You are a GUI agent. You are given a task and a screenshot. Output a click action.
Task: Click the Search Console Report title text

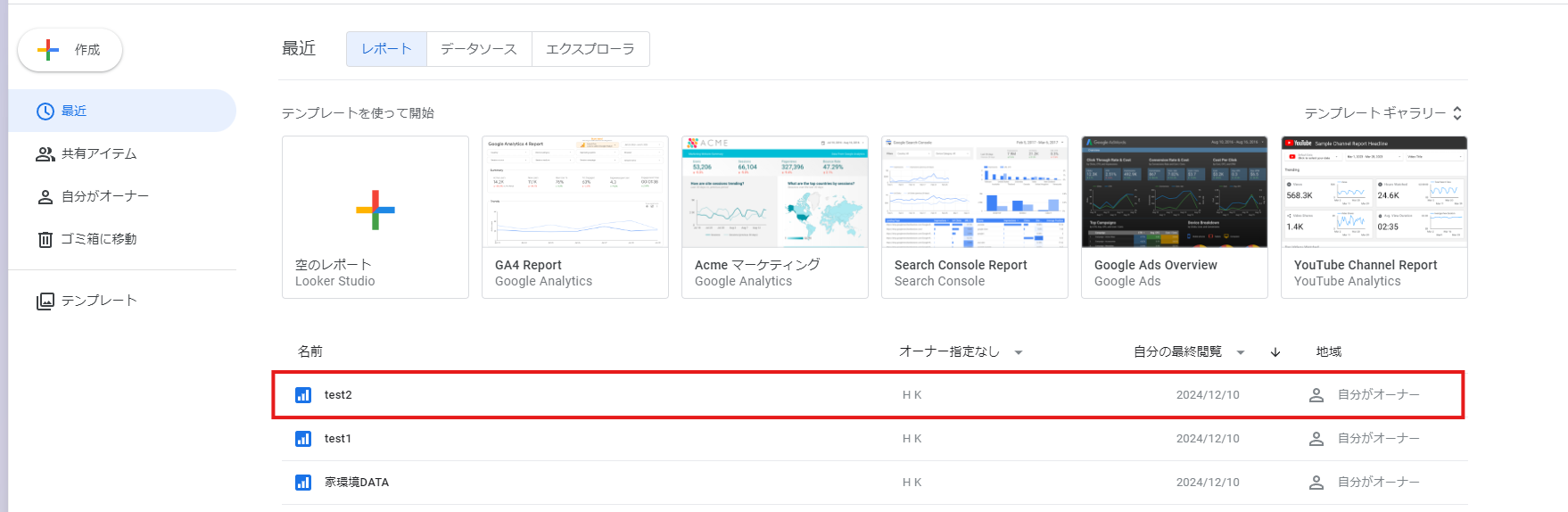click(961, 265)
